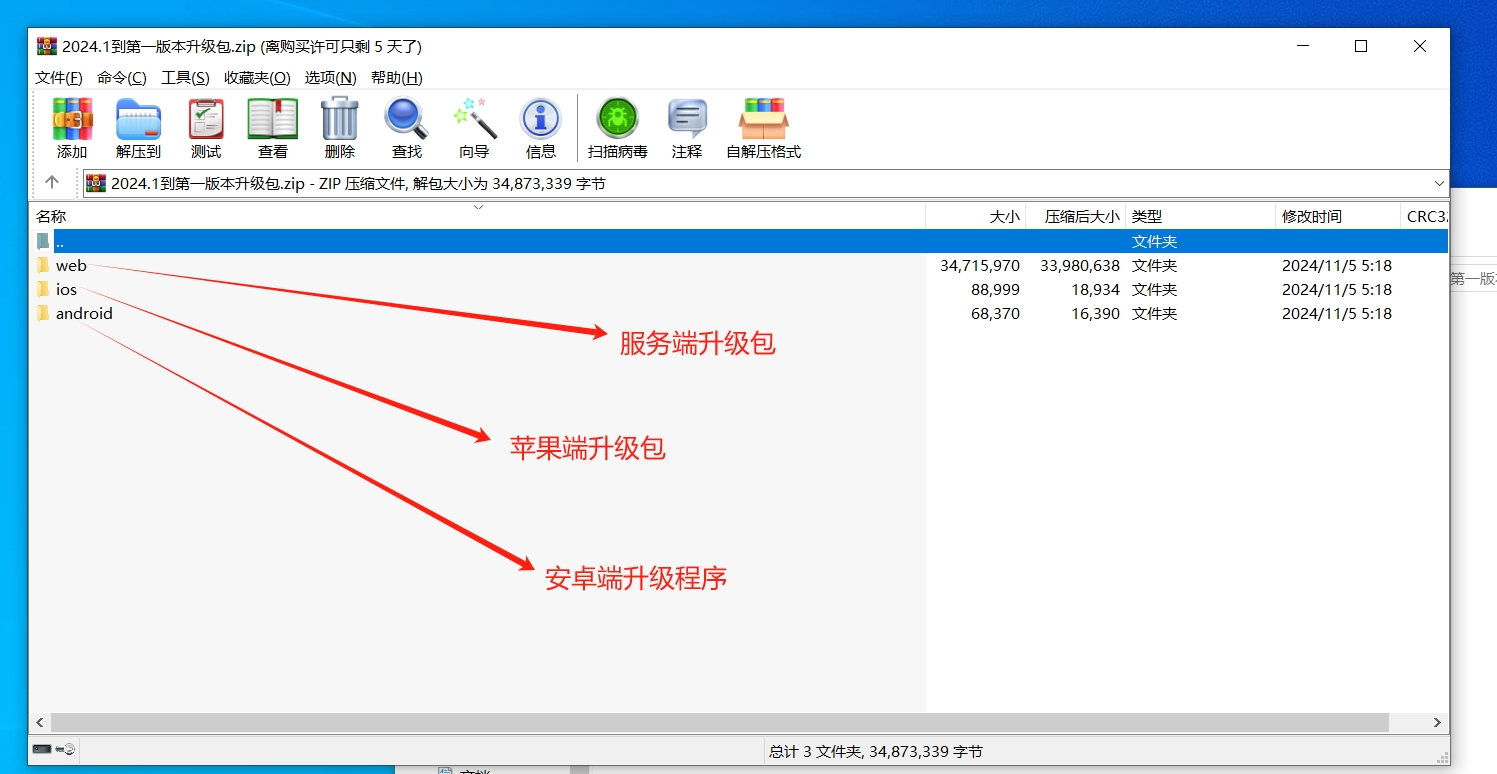Close the WinRAR window
Image resolution: width=1497 pixels, height=774 pixels.
[x=1420, y=46]
